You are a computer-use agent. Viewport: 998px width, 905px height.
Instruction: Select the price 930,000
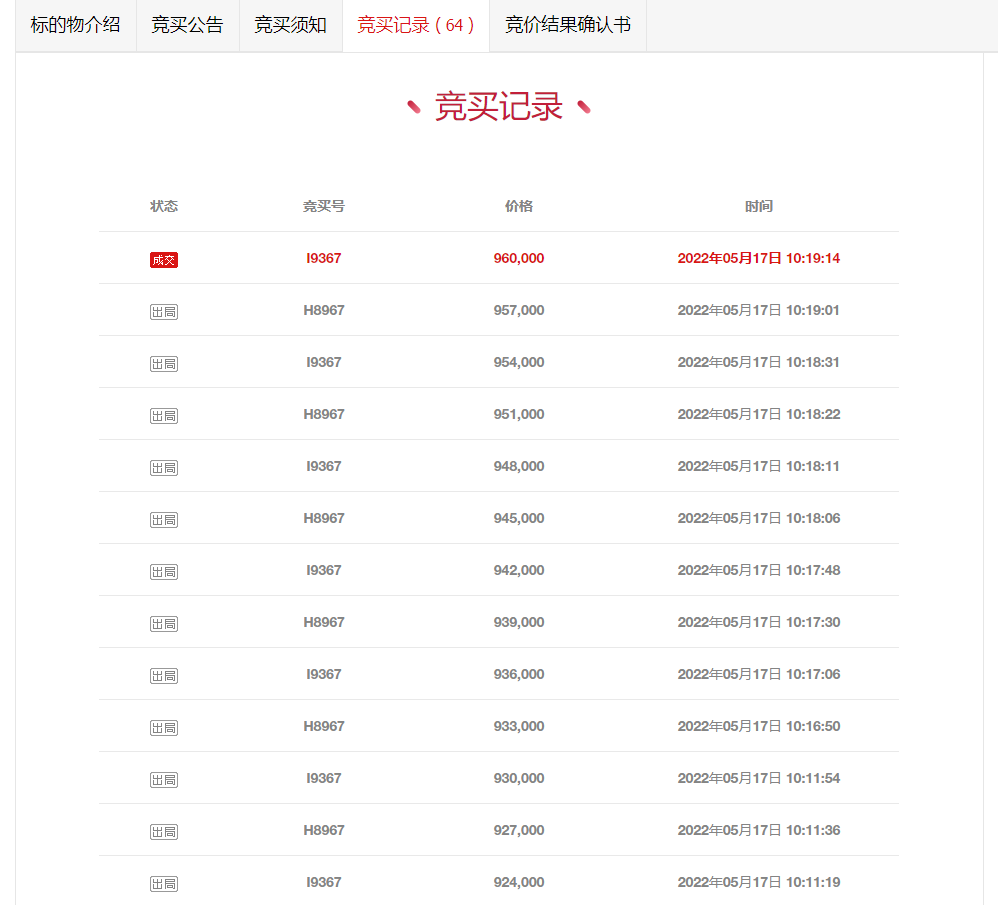pos(519,778)
